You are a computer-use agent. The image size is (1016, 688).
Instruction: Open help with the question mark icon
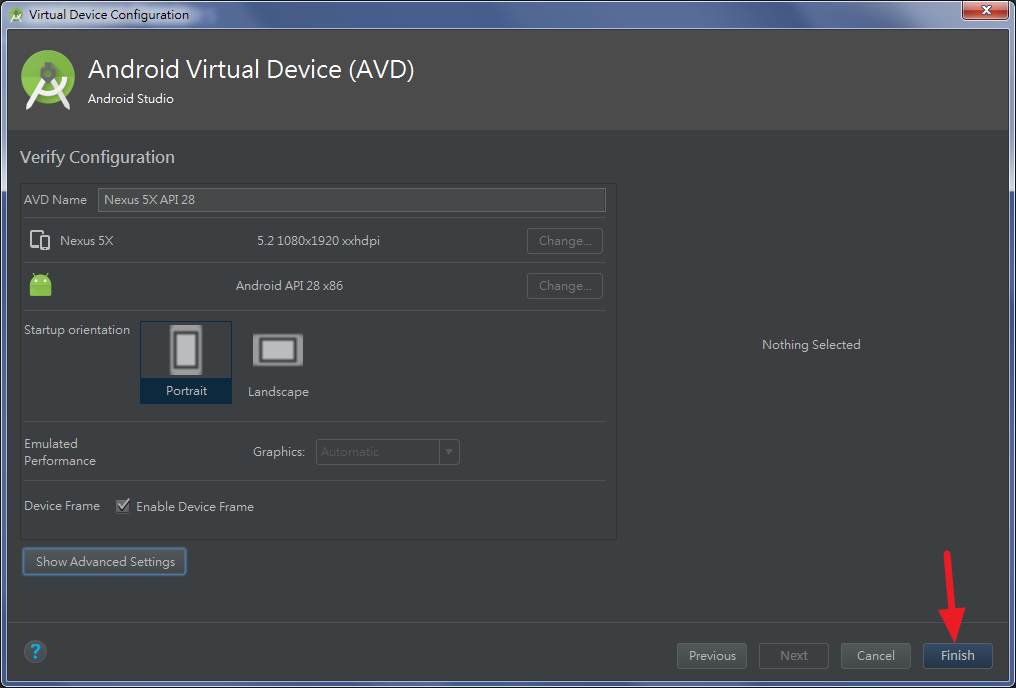pyautogui.click(x=36, y=651)
